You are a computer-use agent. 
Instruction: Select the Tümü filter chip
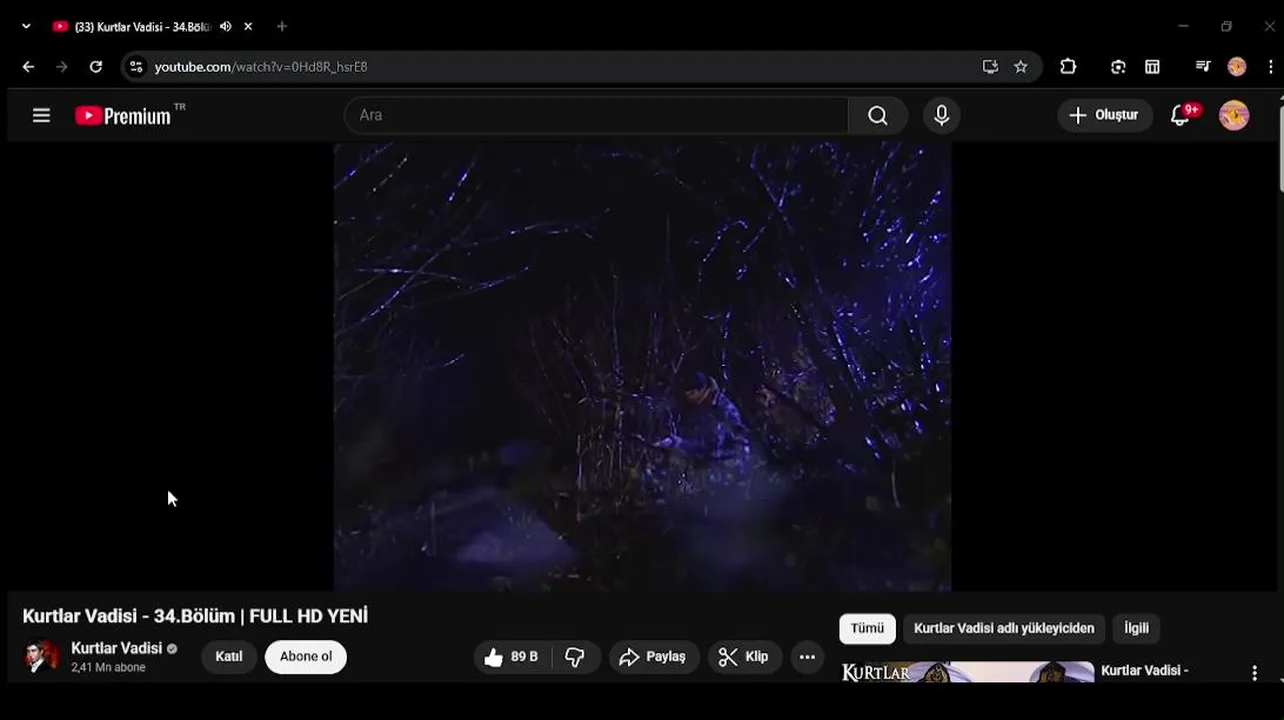pyautogui.click(x=867, y=628)
